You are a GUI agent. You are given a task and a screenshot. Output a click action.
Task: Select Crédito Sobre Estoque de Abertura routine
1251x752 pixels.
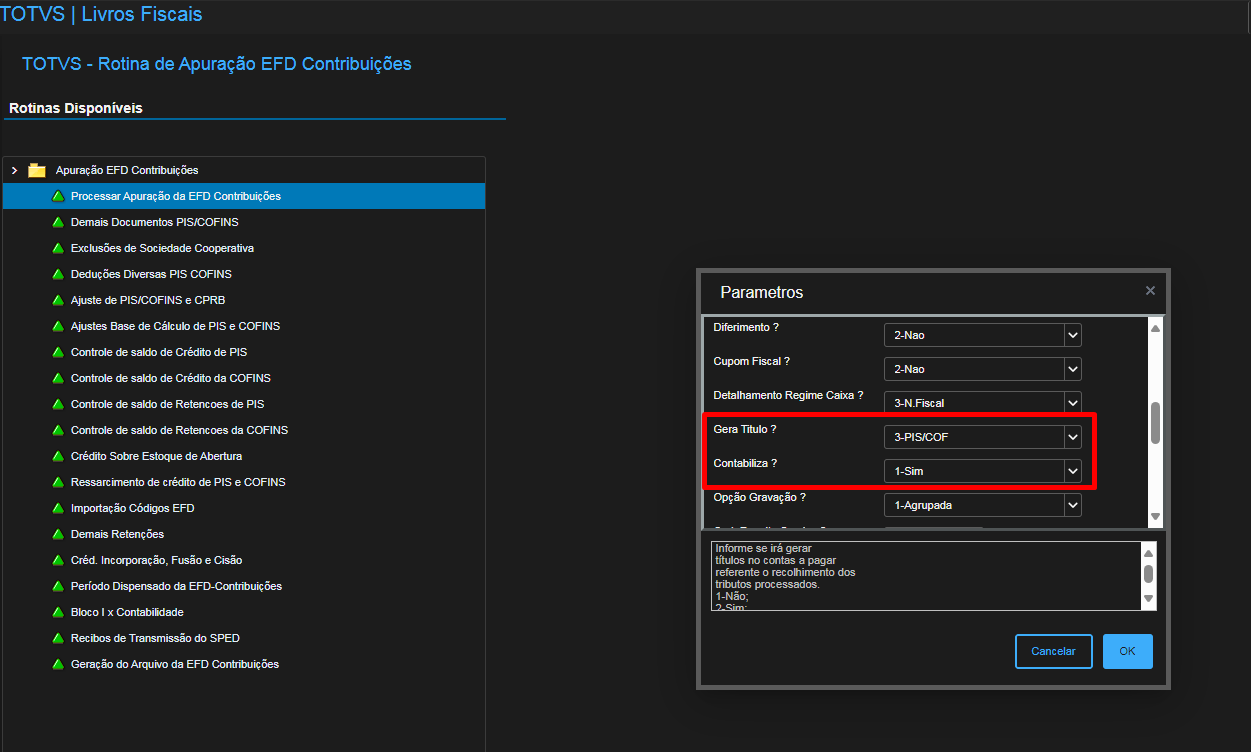244,456
